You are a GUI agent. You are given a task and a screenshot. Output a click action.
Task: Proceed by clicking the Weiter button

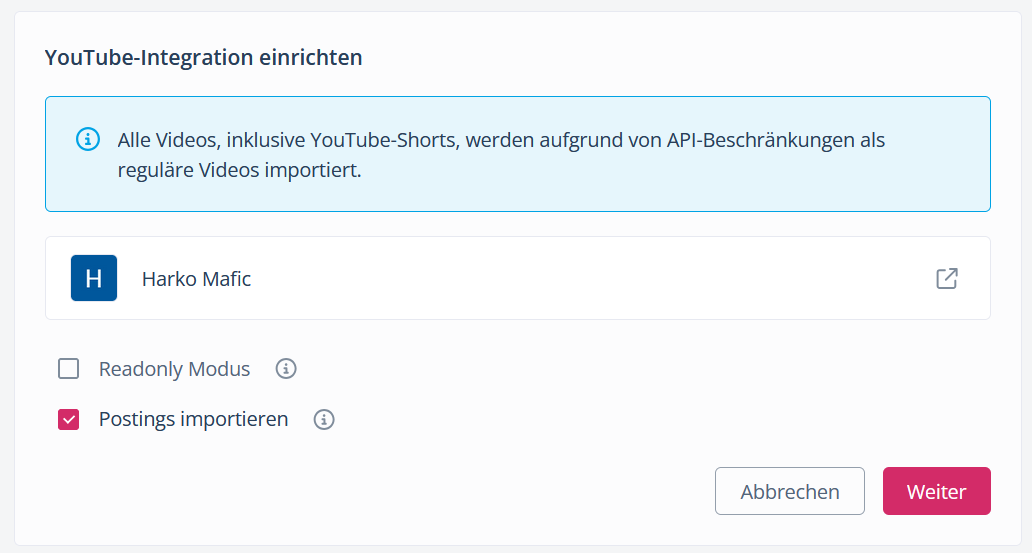pos(936,491)
